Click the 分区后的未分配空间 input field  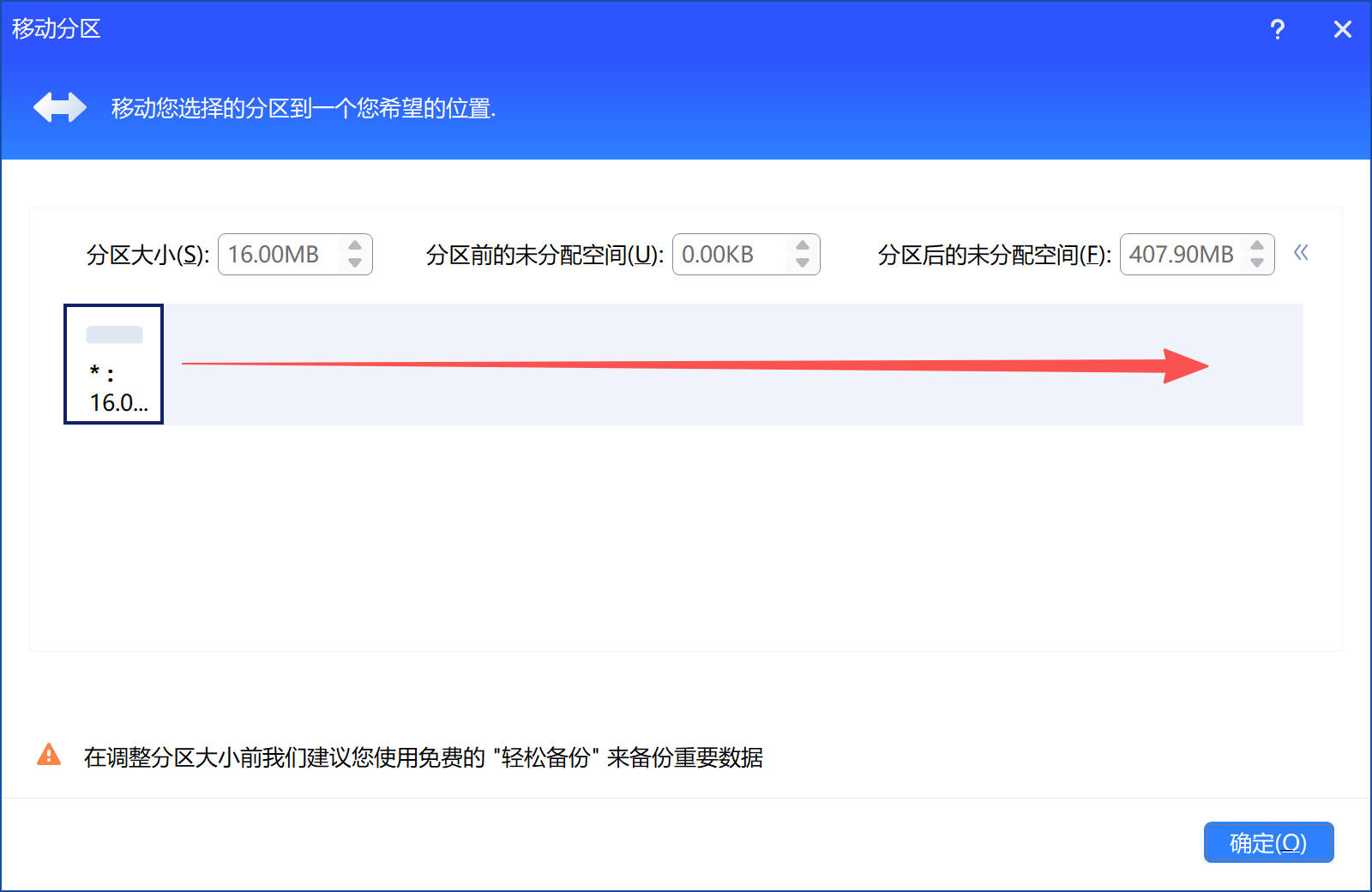tap(1181, 255)
